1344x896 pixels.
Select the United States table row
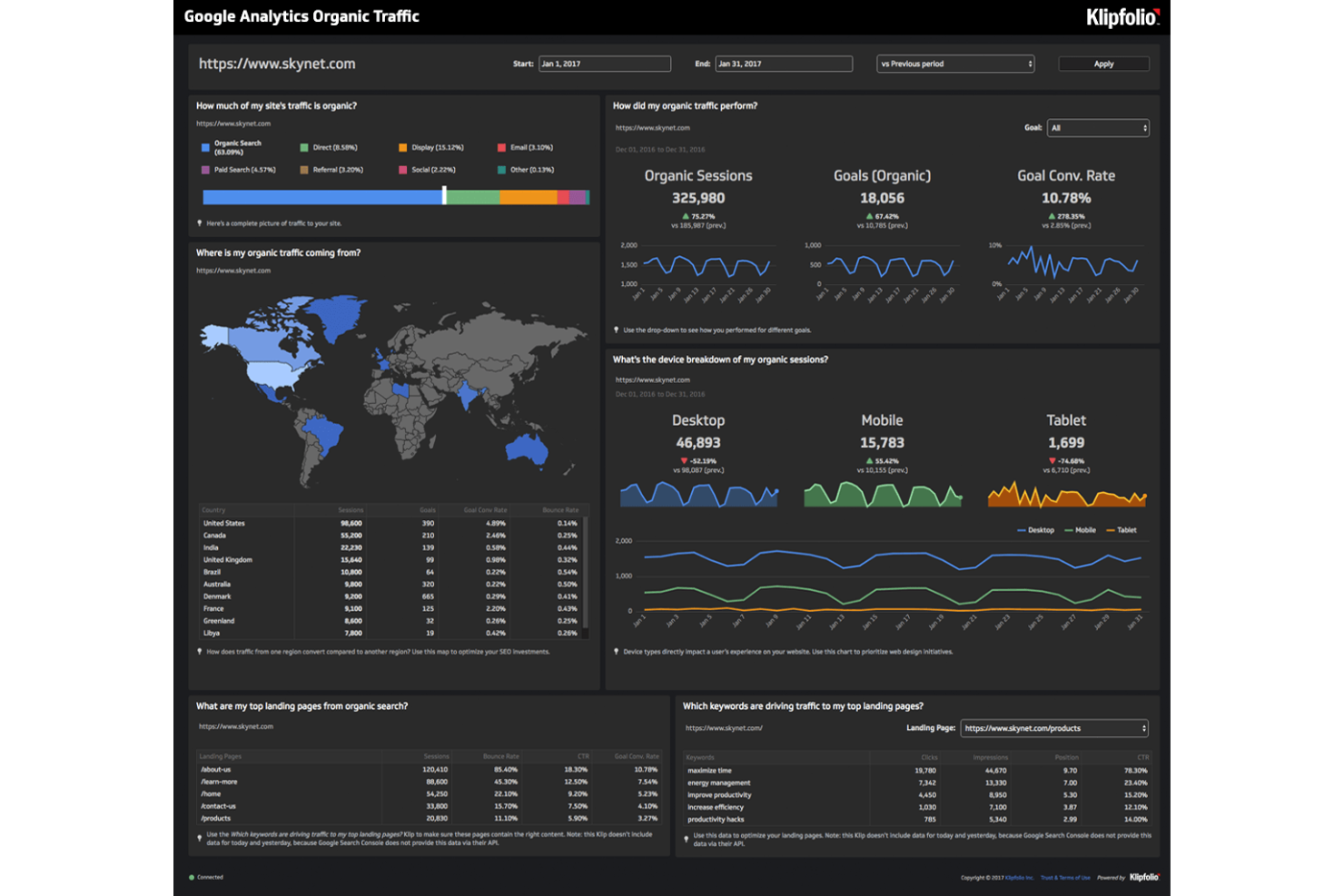[390, 523]
